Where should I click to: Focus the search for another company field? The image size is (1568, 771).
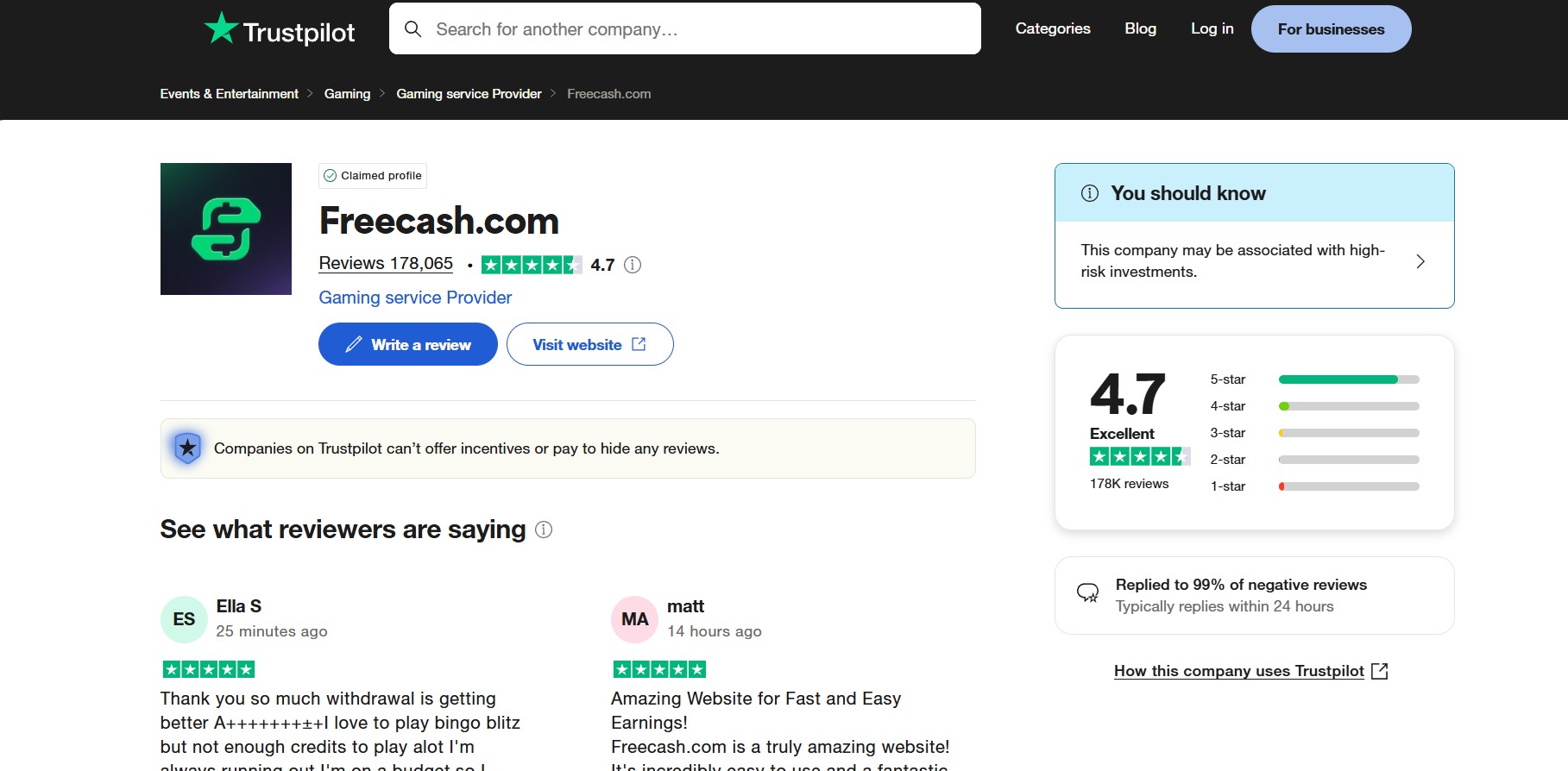coord(684,28)
